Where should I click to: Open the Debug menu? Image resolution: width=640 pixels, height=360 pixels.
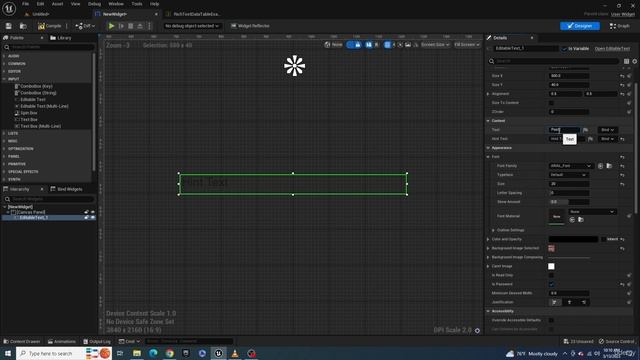[94, 4]
